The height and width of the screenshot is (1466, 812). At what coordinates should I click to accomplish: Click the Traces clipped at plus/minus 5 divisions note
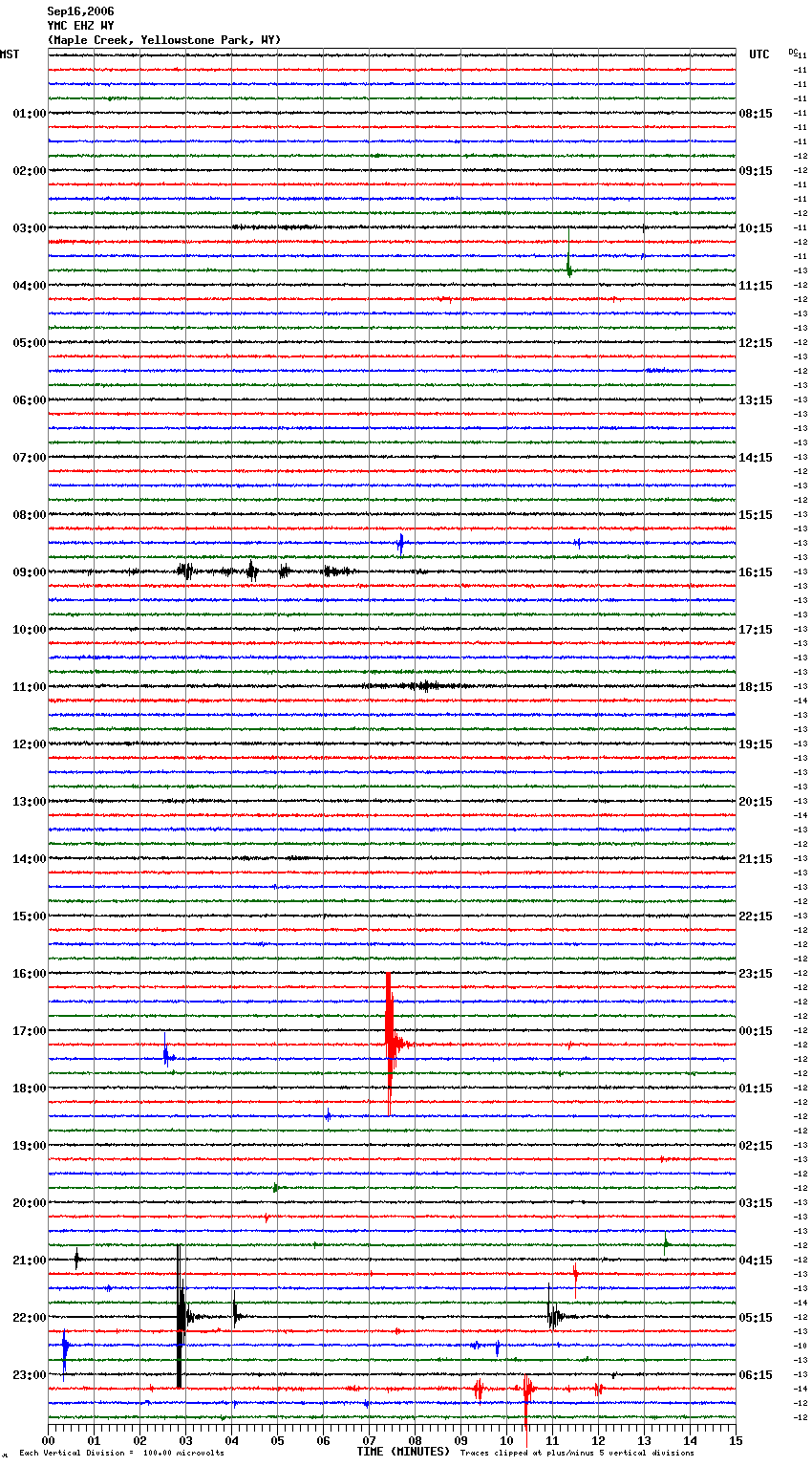pos(577,1454)
